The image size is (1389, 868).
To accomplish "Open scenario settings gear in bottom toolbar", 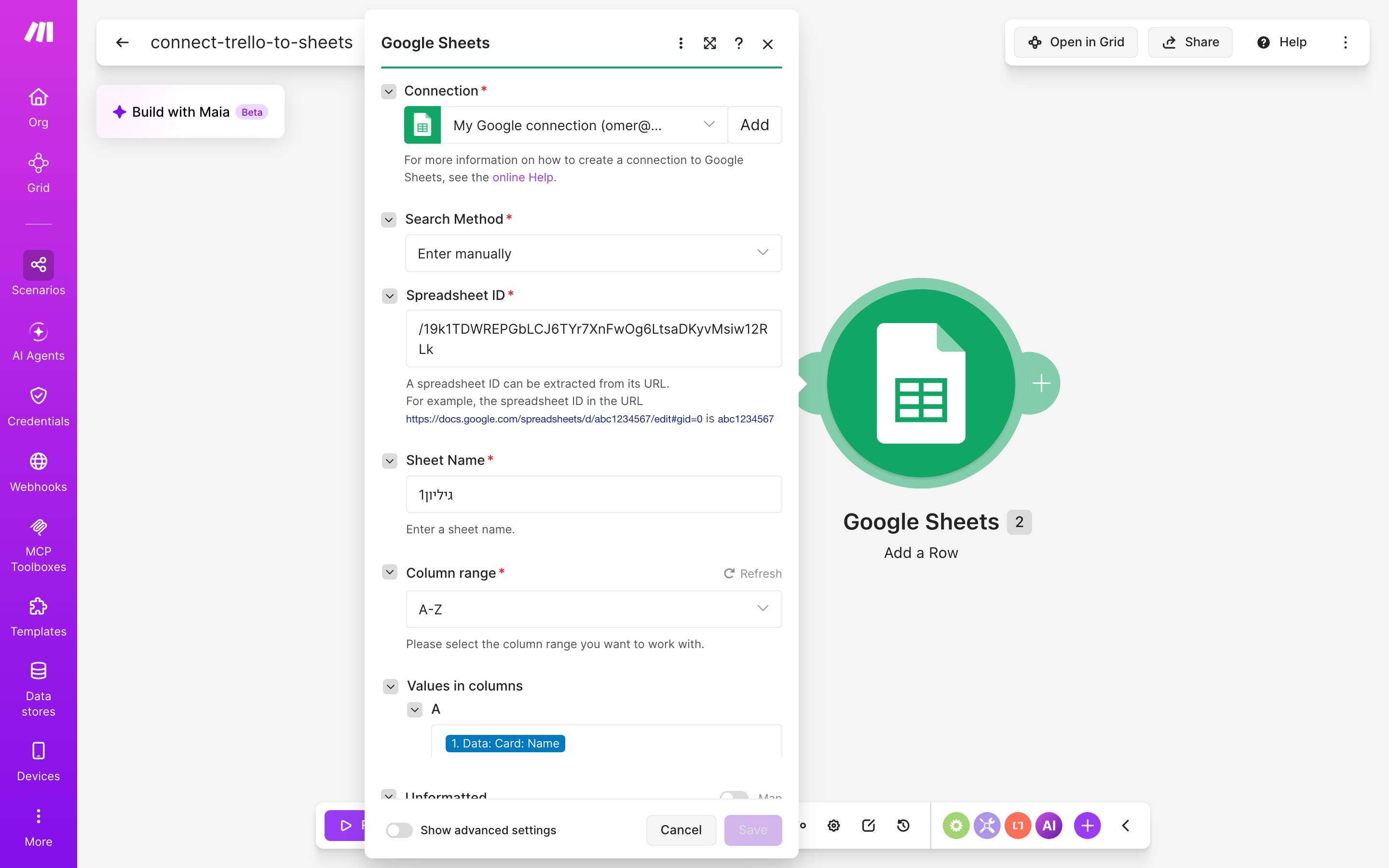I will tap(834, 826).
